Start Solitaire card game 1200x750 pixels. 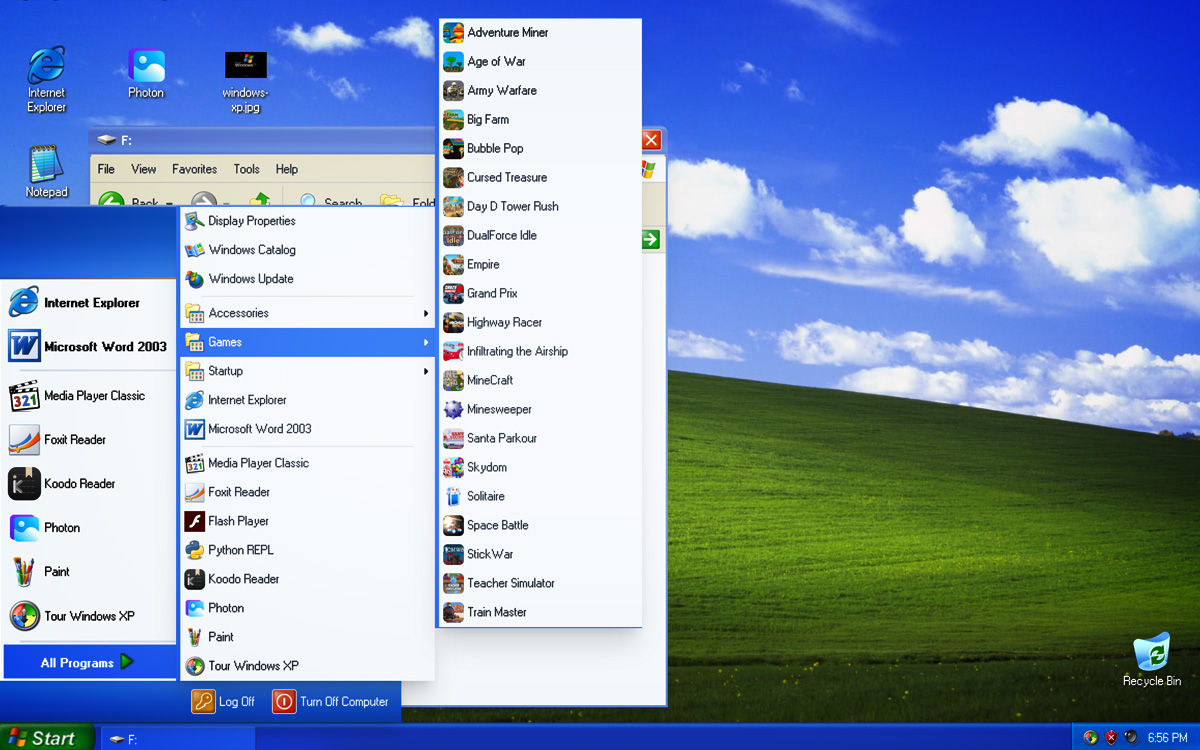point(539,497)
